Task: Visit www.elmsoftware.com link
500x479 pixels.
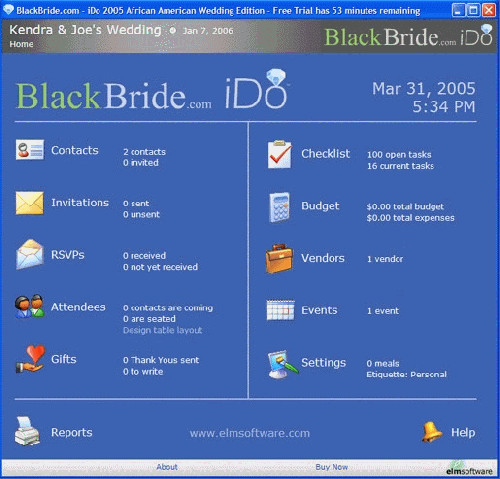Action: pos(250,433)
